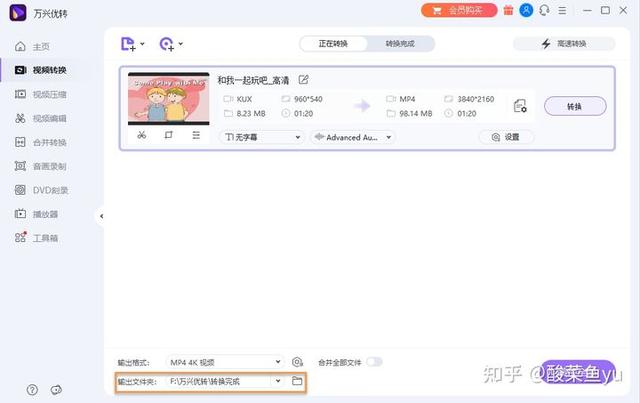Open the Advanced Audio track dropdown

[353, 137]
